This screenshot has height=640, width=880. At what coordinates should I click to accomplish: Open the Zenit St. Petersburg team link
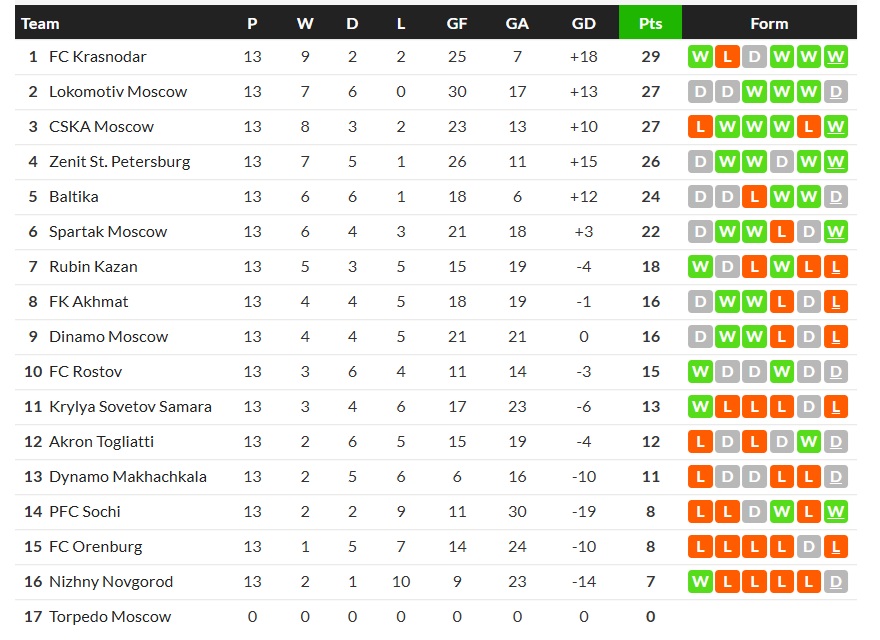[x=119, y=162]
